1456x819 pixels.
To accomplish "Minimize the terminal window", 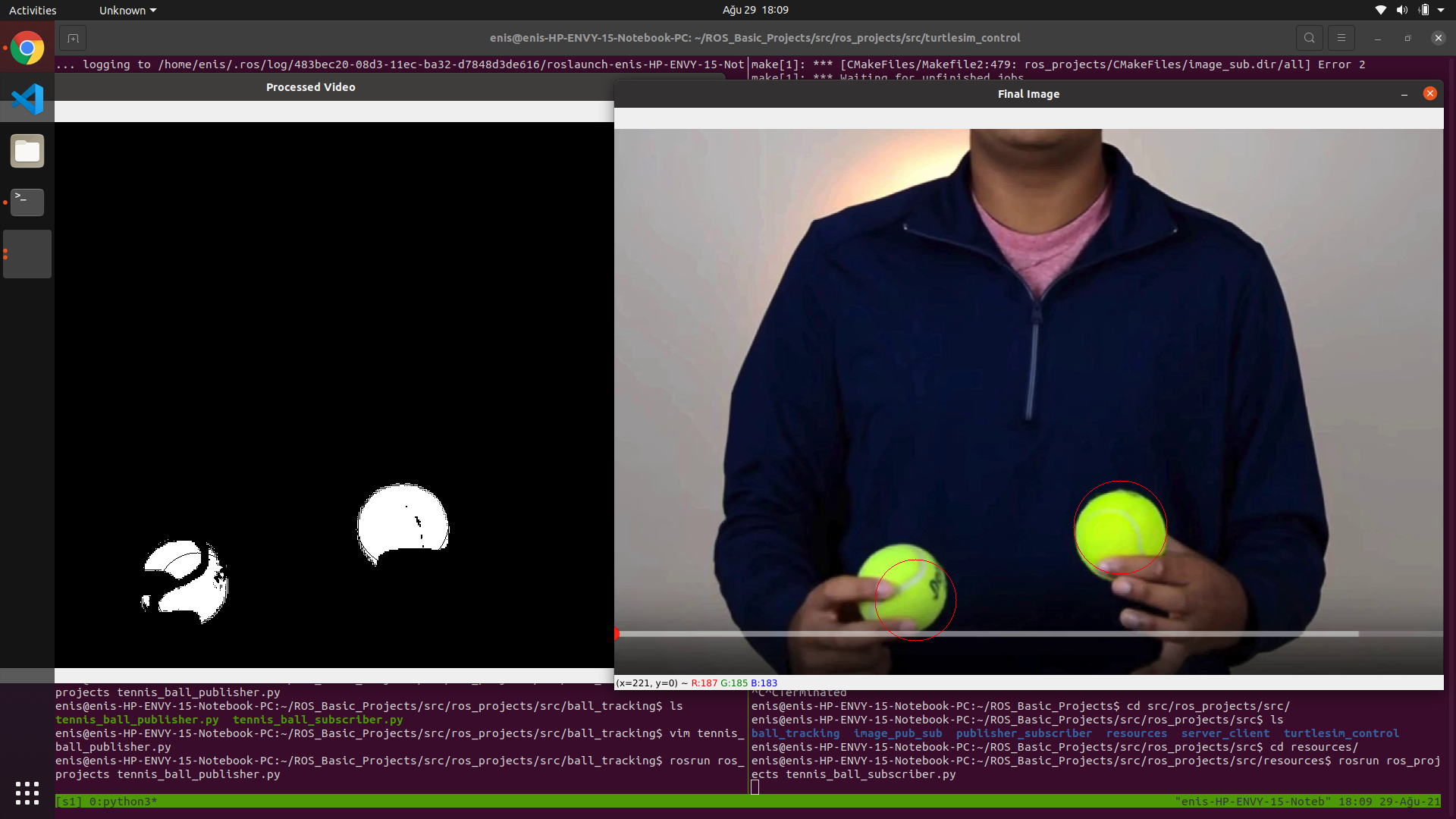I will click(x=1378, y=38).
